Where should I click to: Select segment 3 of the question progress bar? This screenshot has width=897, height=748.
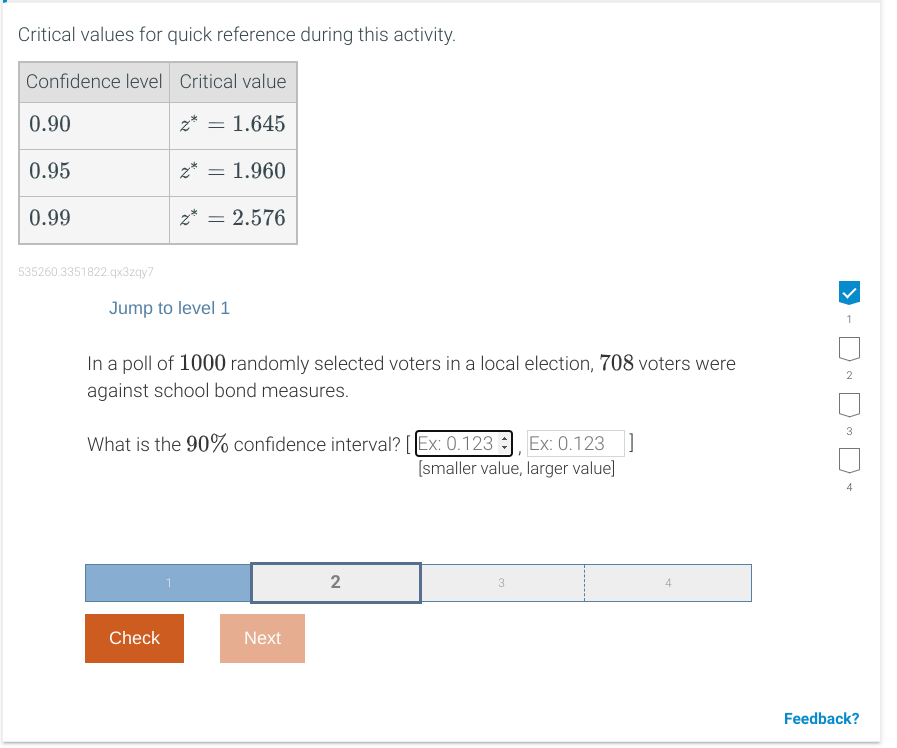[x=501, y=582]
